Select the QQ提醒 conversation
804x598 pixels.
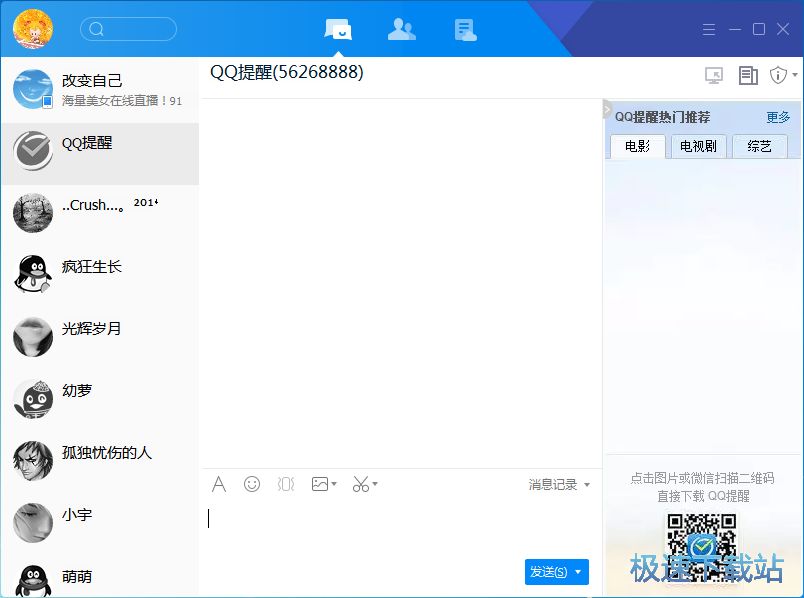(x=100, y=153)
